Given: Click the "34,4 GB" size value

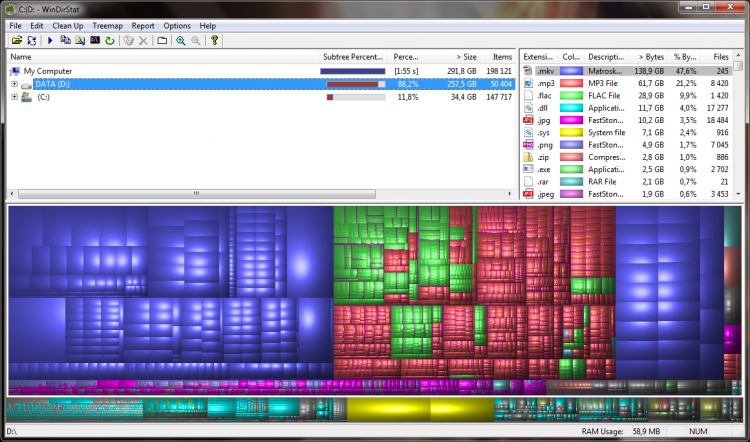Looking at the screenshot, I should click(463, 97).
